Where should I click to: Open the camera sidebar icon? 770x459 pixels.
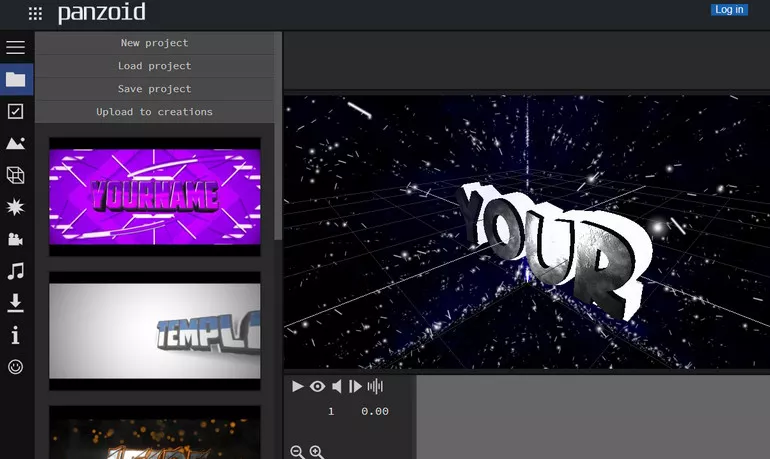[x=16, y=239]
